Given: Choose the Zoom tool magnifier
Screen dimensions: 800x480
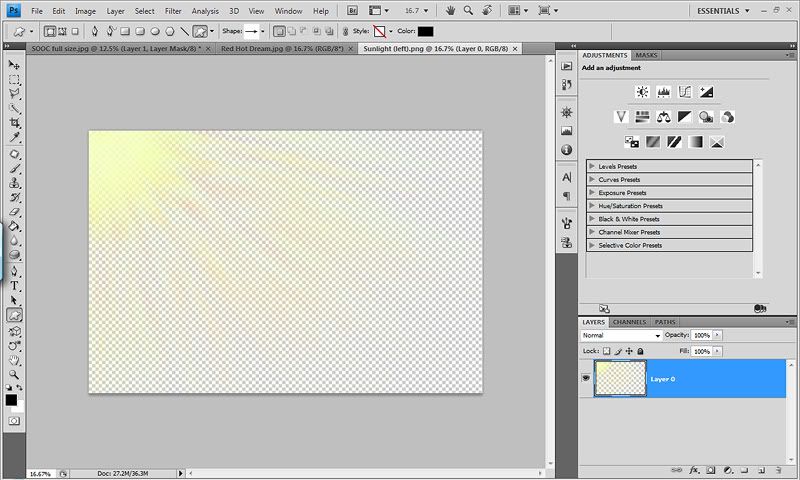Looking at the screenshot, I should click(15, 373).
